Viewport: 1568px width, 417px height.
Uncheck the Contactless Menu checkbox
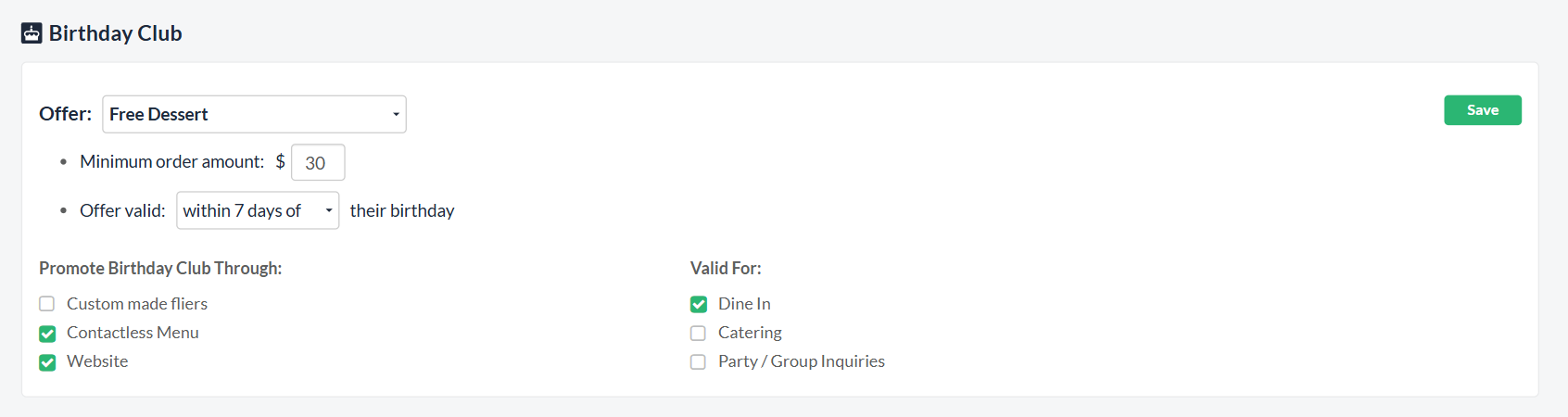47,334
